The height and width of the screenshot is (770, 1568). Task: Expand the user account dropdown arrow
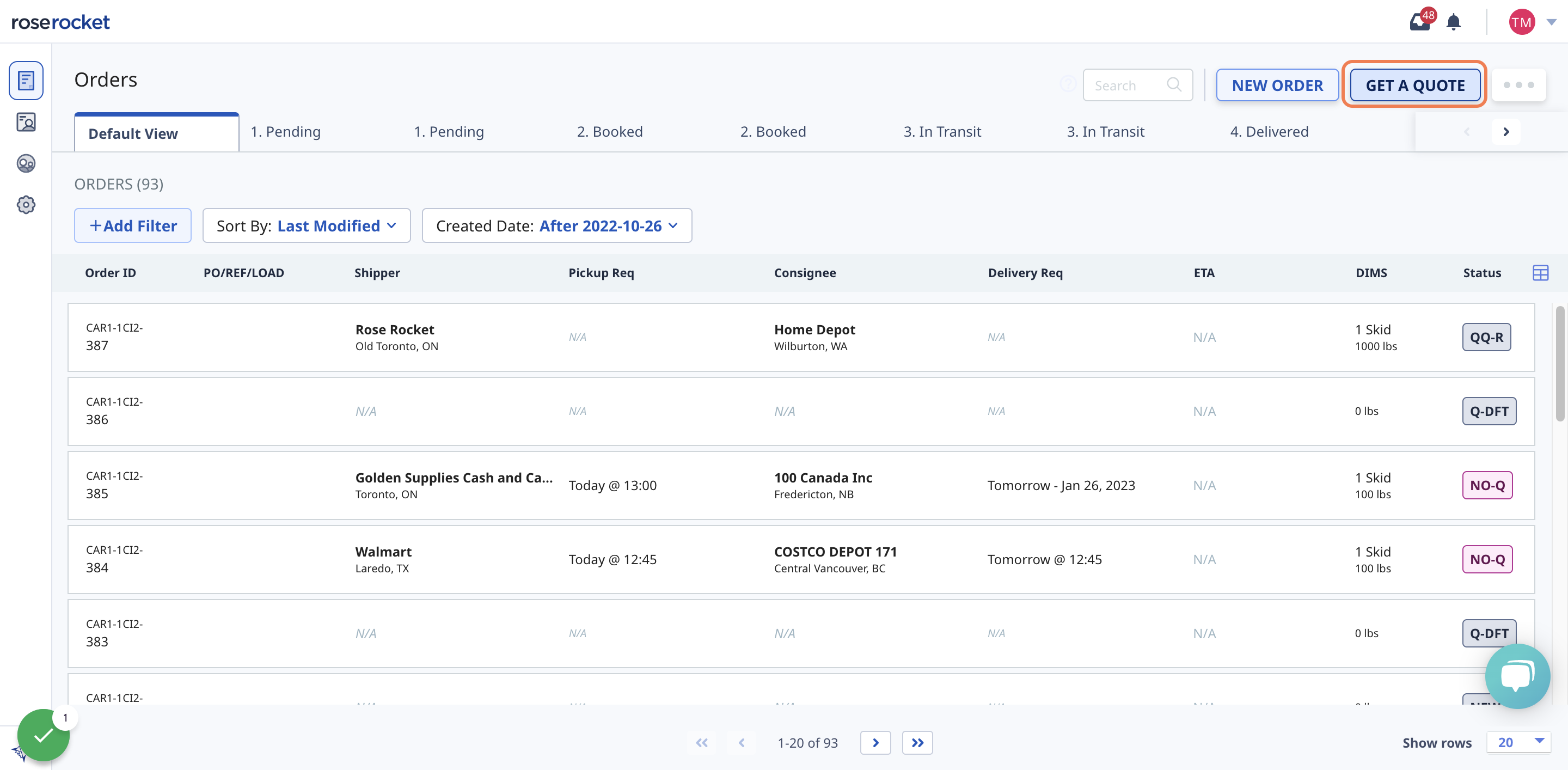coord(1552,22)
